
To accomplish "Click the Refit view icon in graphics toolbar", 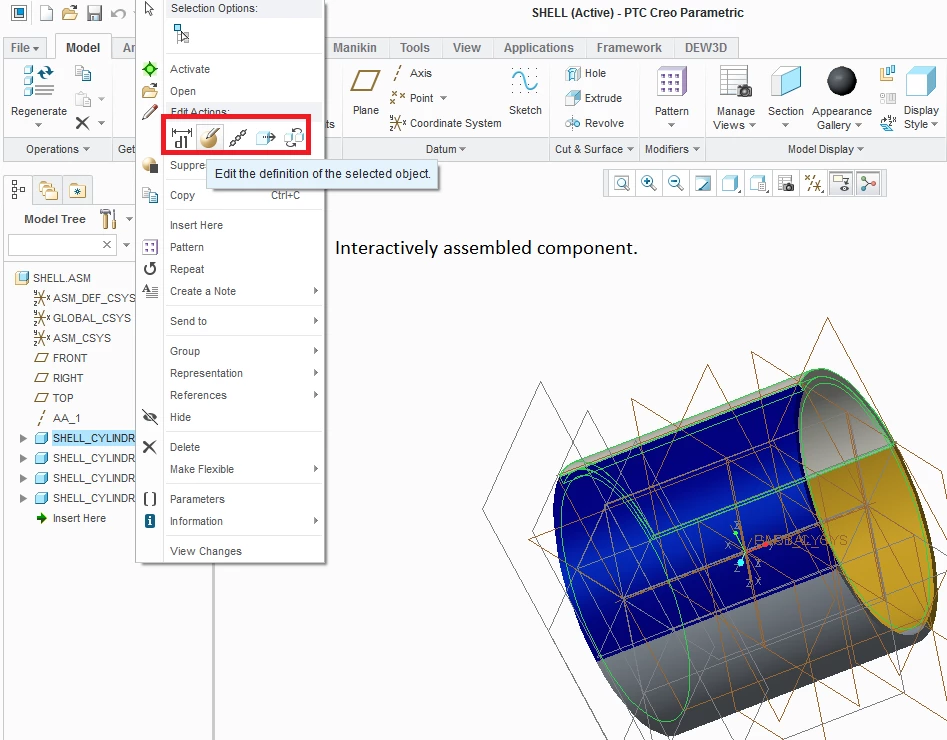I will pyautogui.click(x=621, y=183).
